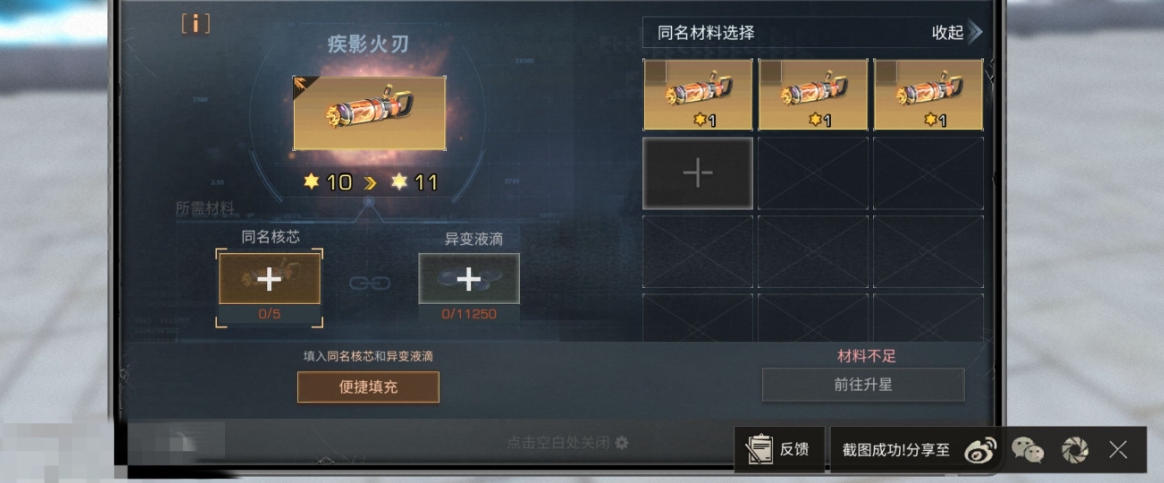Click the star 10 to 11 upgrade indicator
Image resolution: width=1164 pixels, height=483 pixels.
[370, 183]
